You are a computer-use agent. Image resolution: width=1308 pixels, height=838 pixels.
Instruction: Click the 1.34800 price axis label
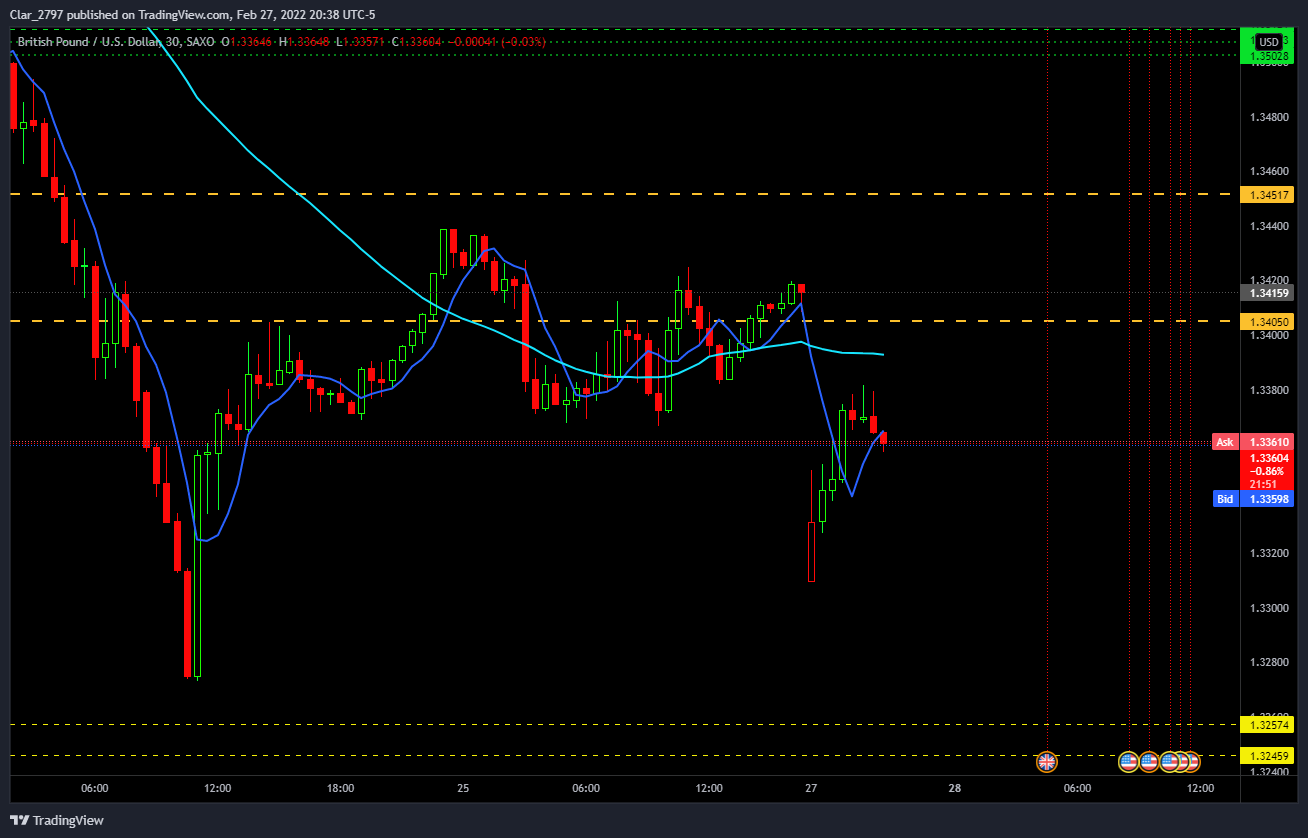click(x=1267, y=117)
